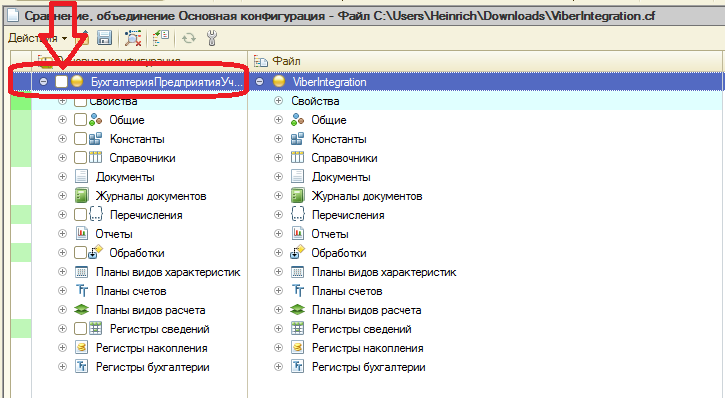Toggle the Перечисления checkbox
The height and width of the screenshot is (398, 725).
coord(80,214)
